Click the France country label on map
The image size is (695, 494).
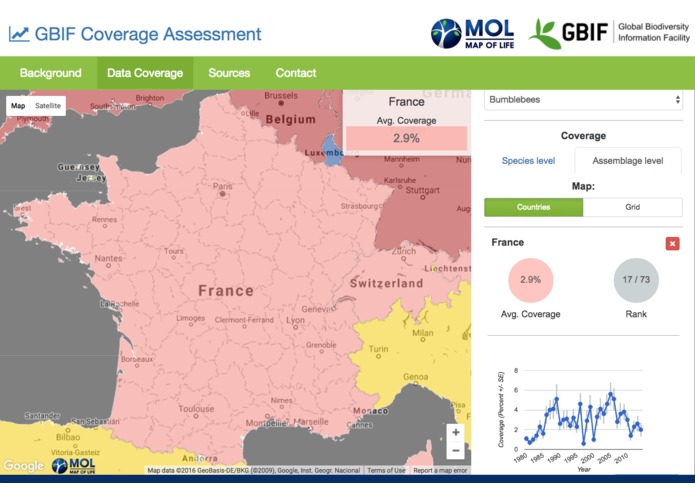click(x=226, y=291)
